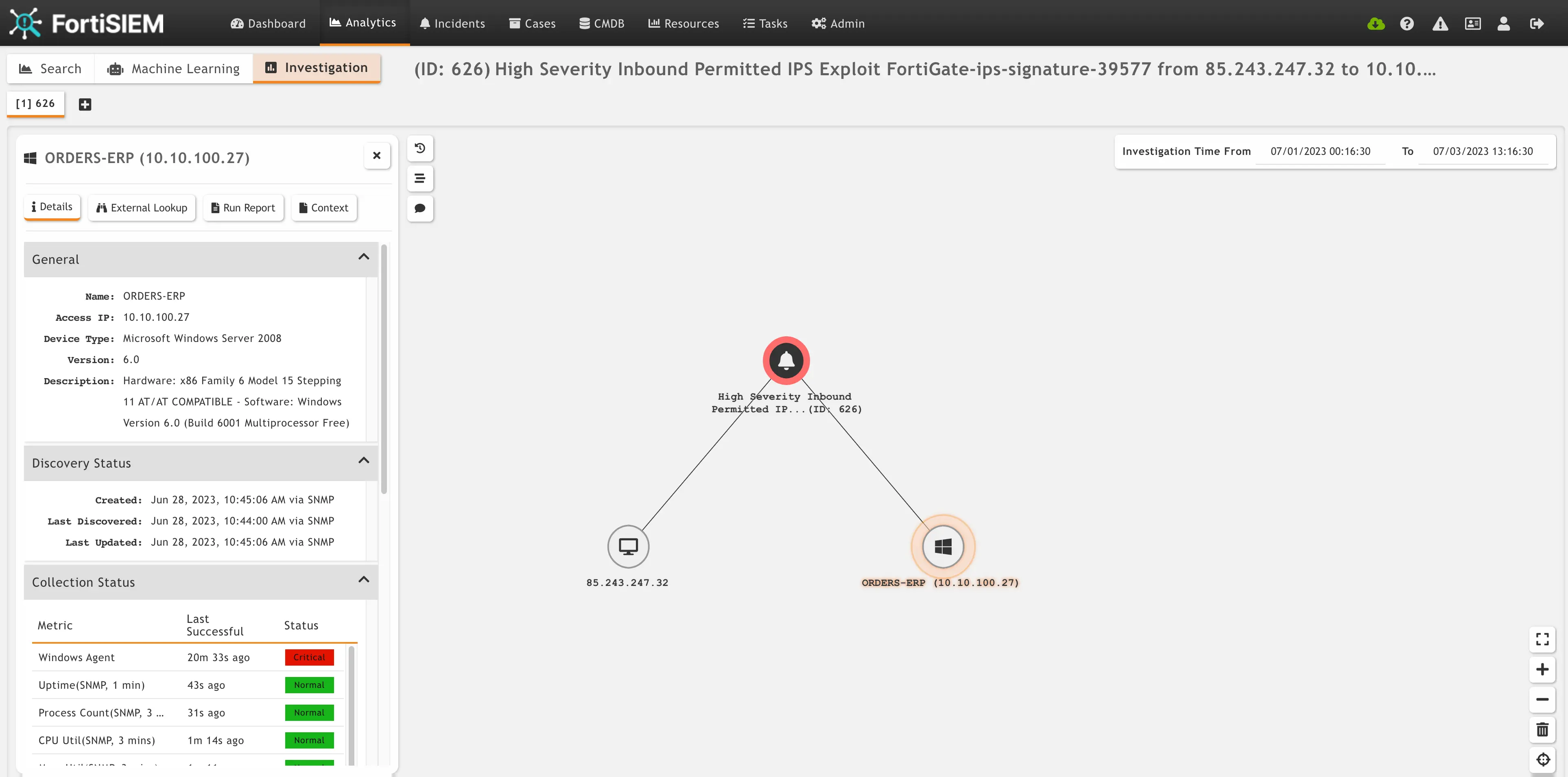Viewport: 1568px width, 777px height.
Task: Show the Details view
Action: 52,207
